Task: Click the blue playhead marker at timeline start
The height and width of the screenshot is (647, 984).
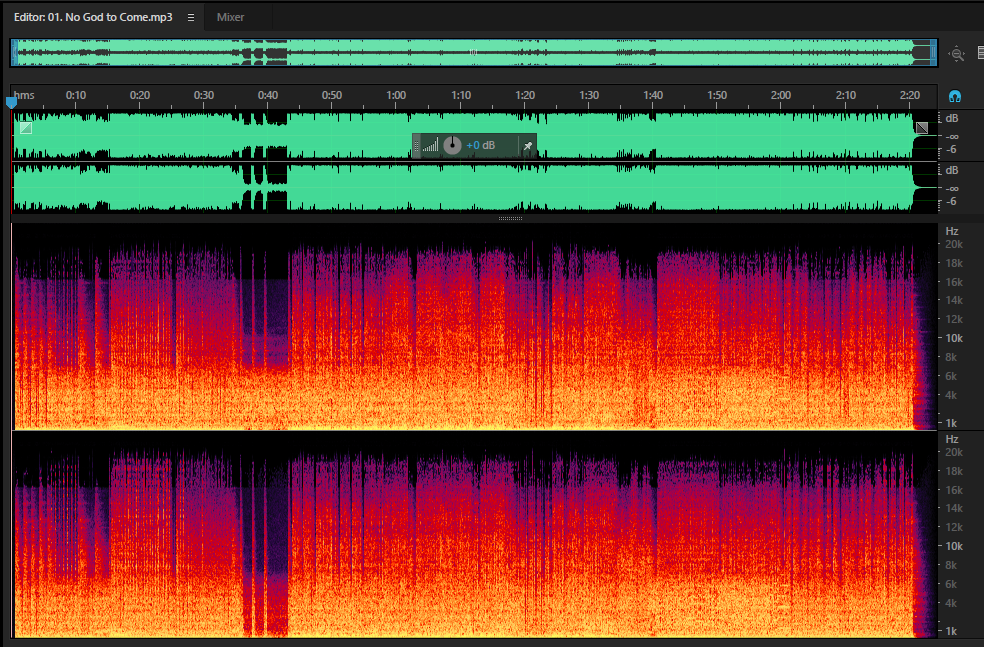Action: (x=11, y=102)
